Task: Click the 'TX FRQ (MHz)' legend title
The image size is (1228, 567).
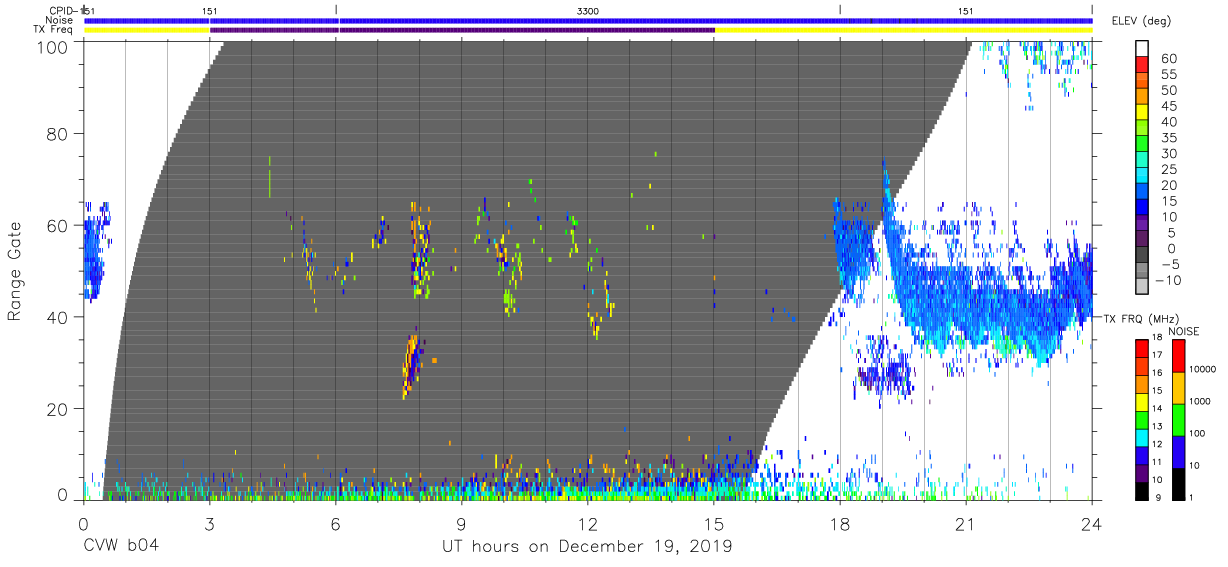Action: pyautogui.click(x=1140, y=319)
